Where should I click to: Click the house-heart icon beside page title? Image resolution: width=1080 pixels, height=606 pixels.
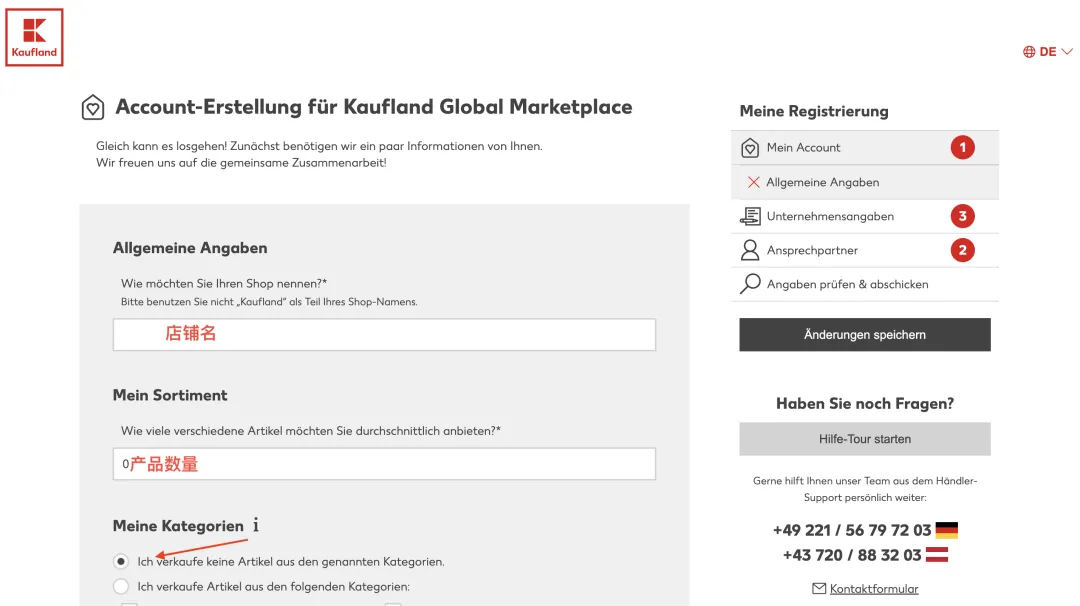pos(93,107)
